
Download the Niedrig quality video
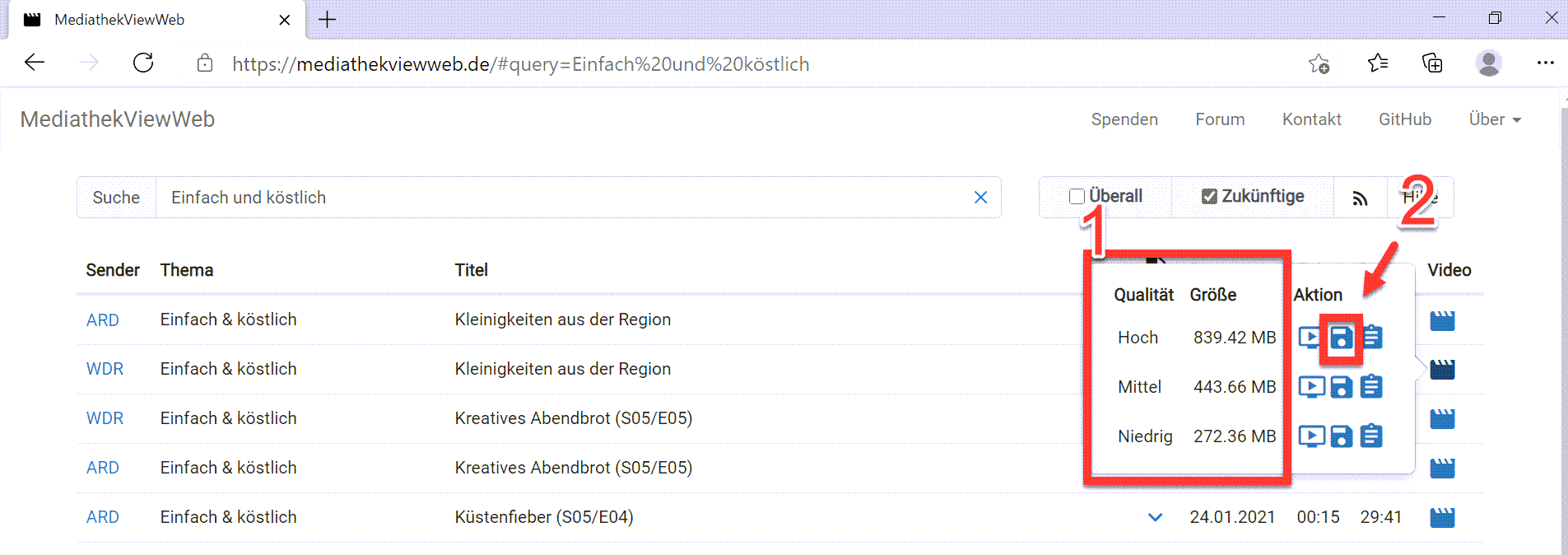(1342, 436)
